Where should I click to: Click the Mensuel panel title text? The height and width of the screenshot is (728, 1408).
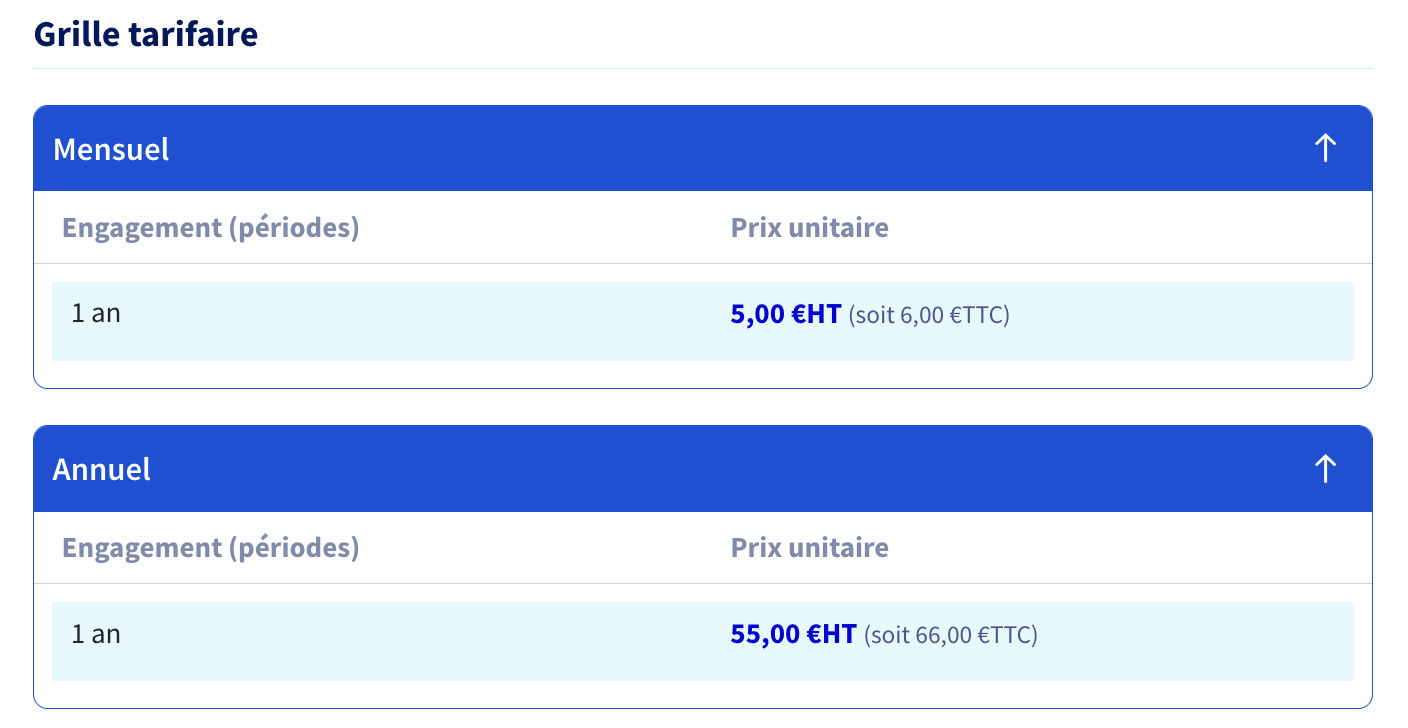pyautogui.click(x=111, y=149)
